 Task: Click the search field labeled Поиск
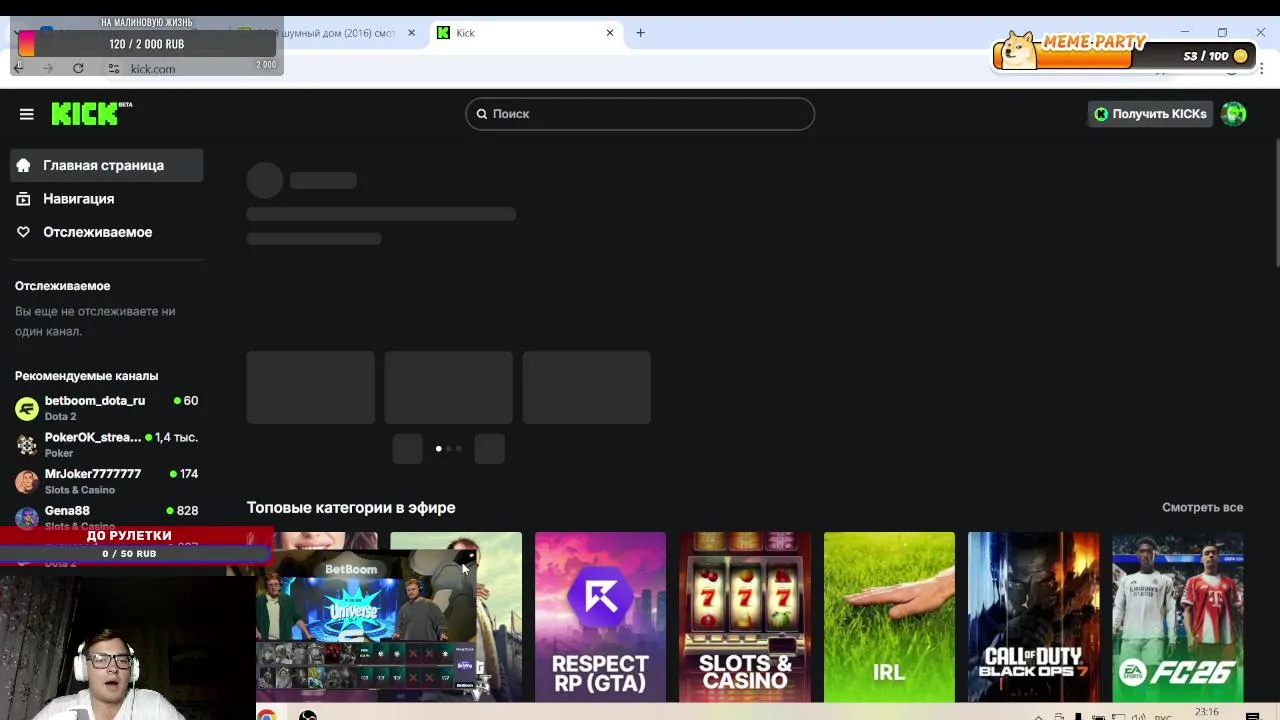pos(640,114)
